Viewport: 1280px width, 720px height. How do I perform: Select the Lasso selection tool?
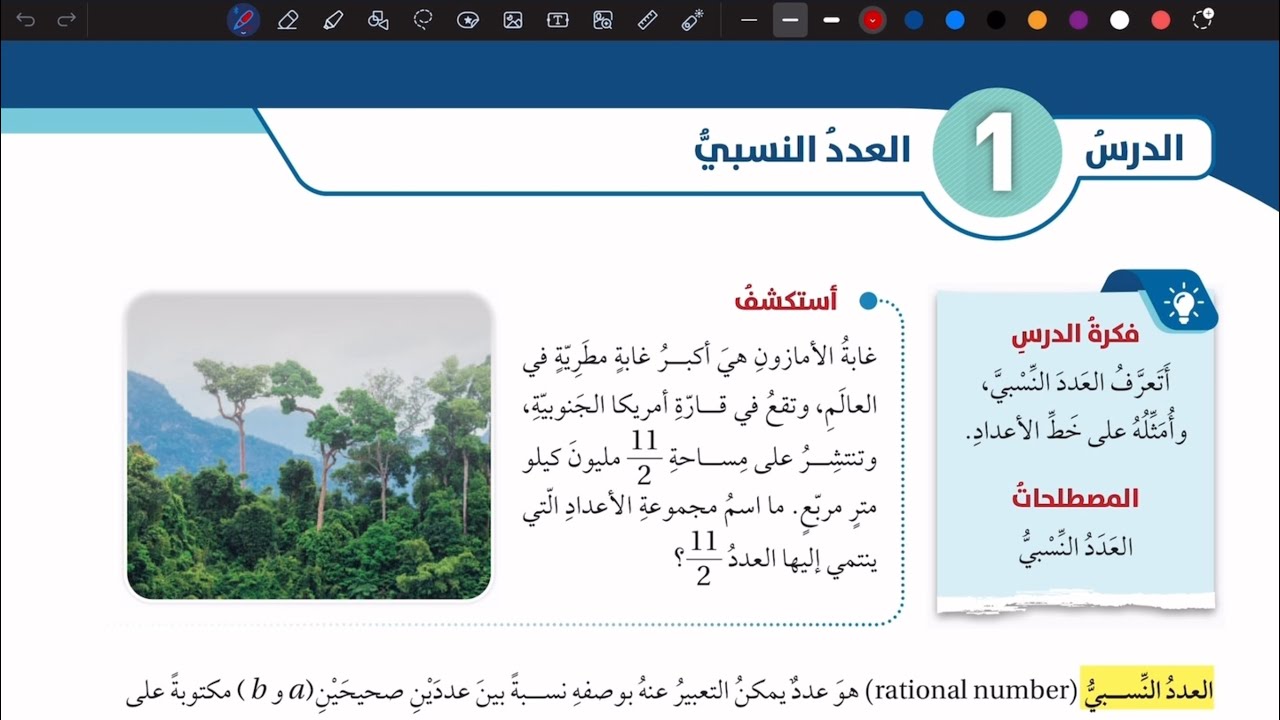(x=423, y=20)
